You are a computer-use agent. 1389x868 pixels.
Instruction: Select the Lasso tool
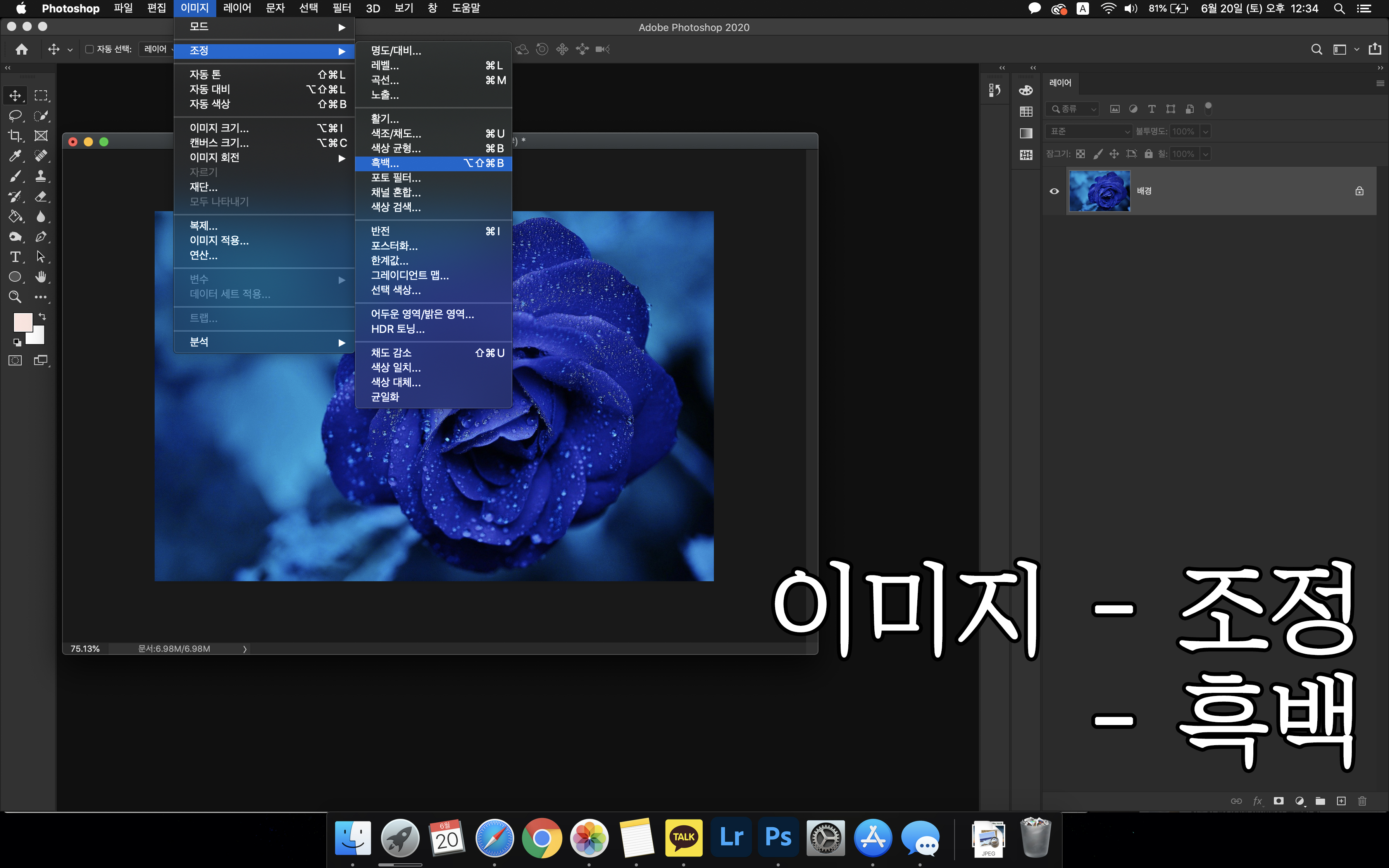pos(15,116)
